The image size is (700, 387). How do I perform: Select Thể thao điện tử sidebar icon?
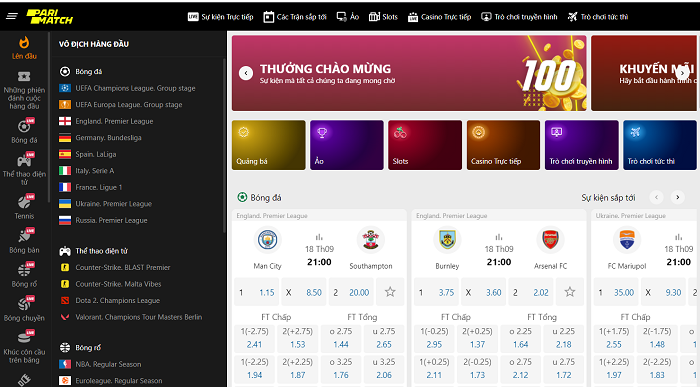point(24,169)
